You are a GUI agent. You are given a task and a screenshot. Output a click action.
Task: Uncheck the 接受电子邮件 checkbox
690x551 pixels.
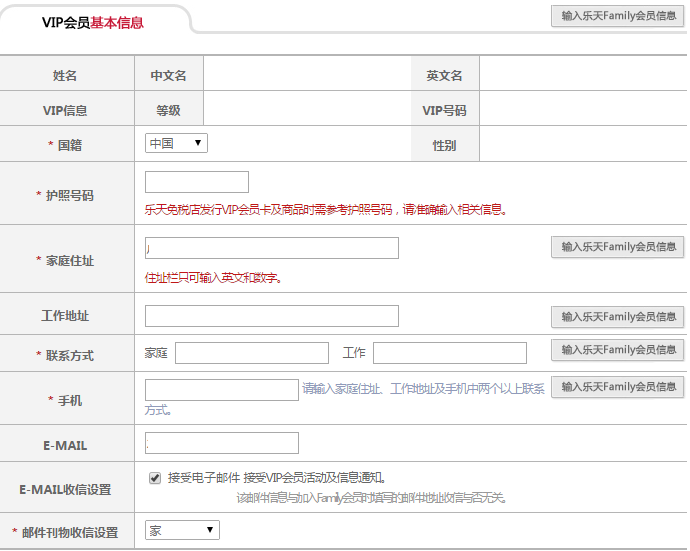(155, 478)
